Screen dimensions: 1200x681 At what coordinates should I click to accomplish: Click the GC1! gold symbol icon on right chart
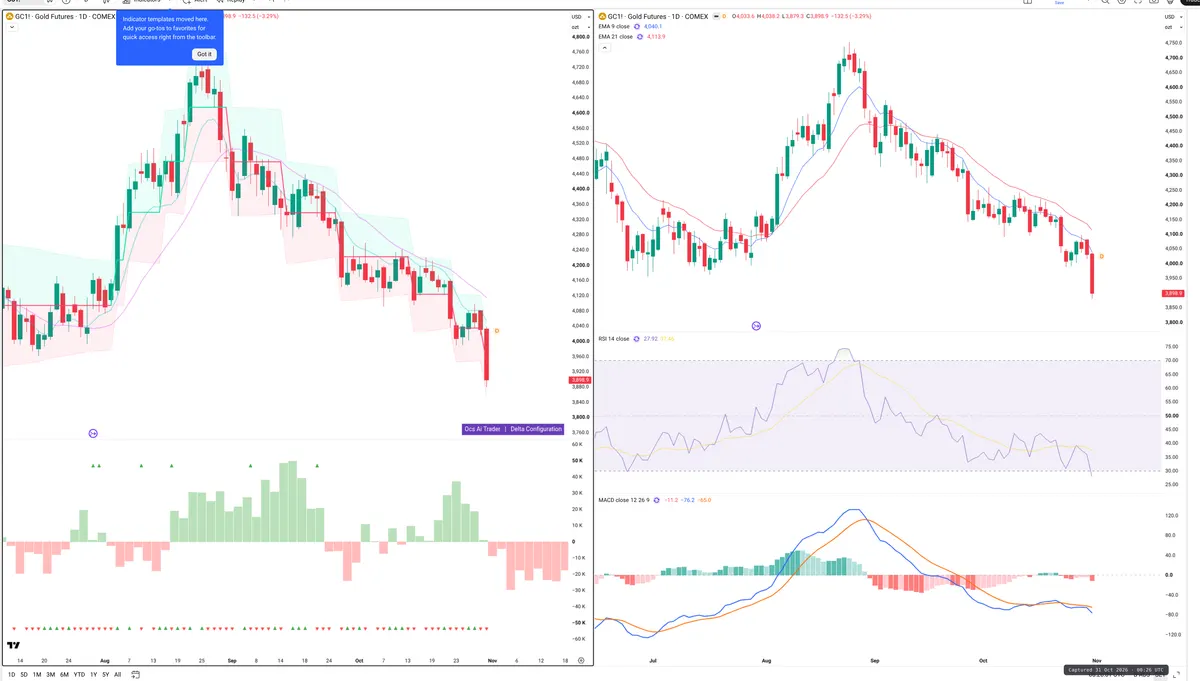(601, 16)
